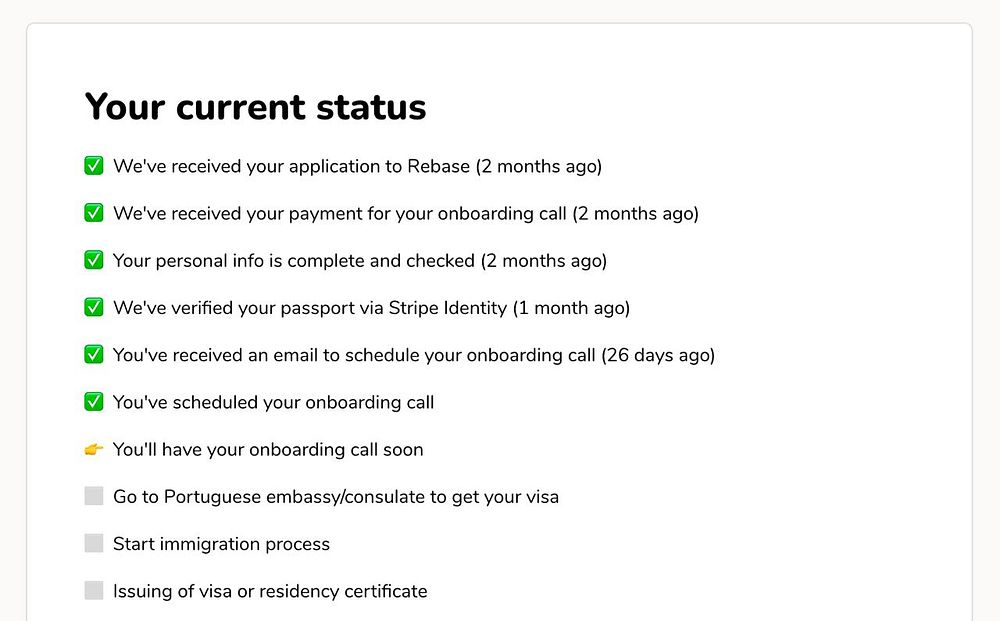Click green checkmark beside email to schedule
Image resolution: width=1000 pixels, height=621 pixels.
point(94,355)
